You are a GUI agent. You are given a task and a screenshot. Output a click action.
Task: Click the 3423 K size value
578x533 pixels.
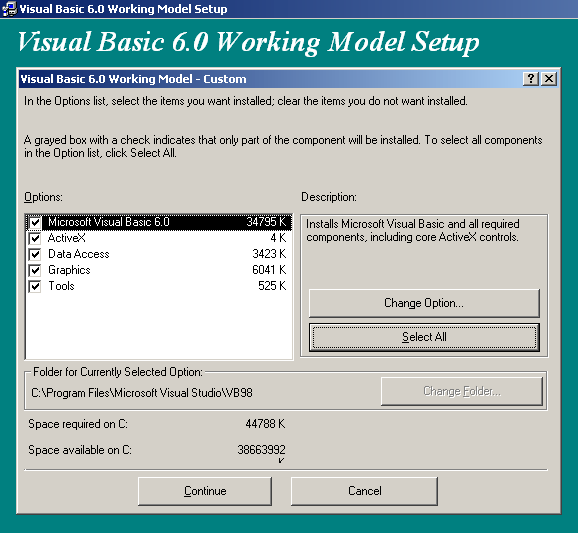click(269, 254)
